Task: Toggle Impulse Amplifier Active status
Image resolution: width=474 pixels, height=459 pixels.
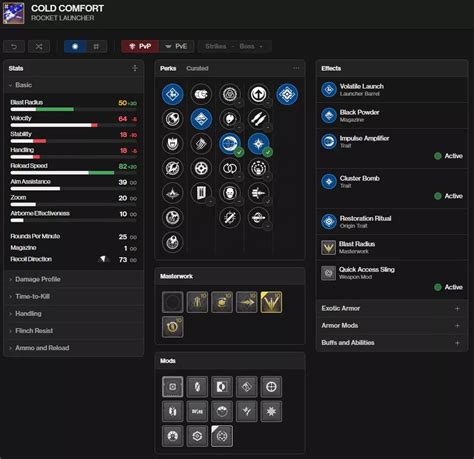Action: 449,156
